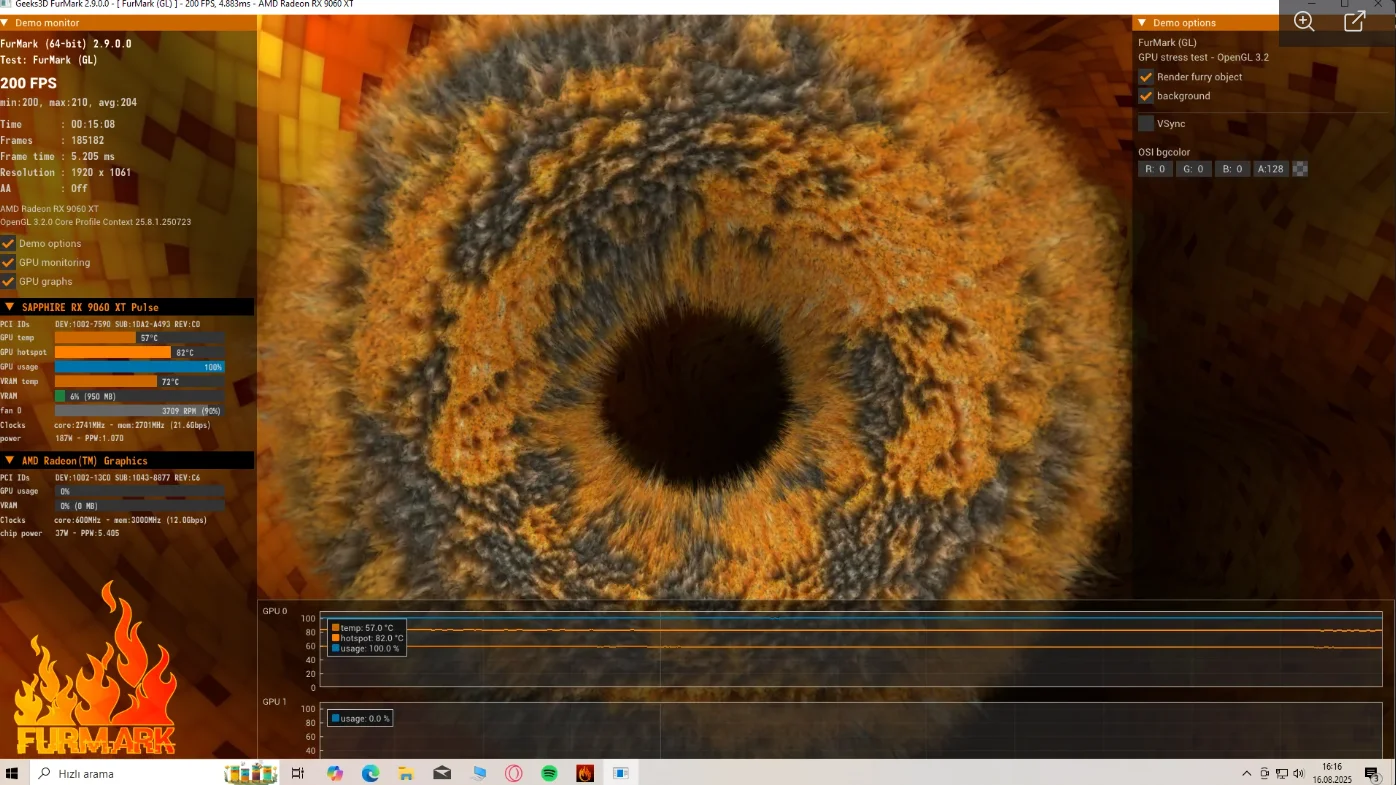Click the Frame time value line
Image resolution: width=1396 pixels, height=785 pixels.
coord(58,156)
